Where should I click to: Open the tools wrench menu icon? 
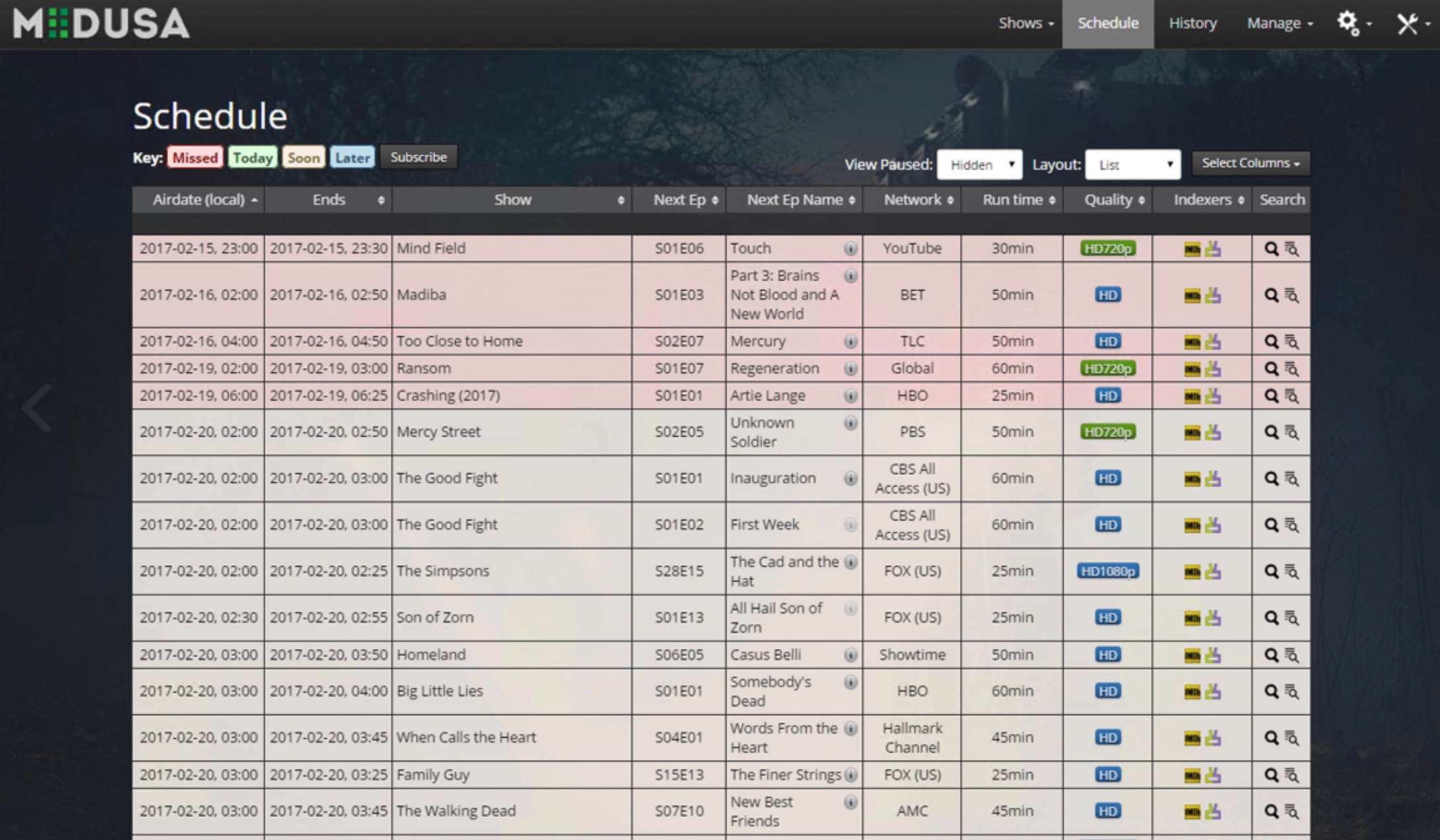coord(1407,24)
